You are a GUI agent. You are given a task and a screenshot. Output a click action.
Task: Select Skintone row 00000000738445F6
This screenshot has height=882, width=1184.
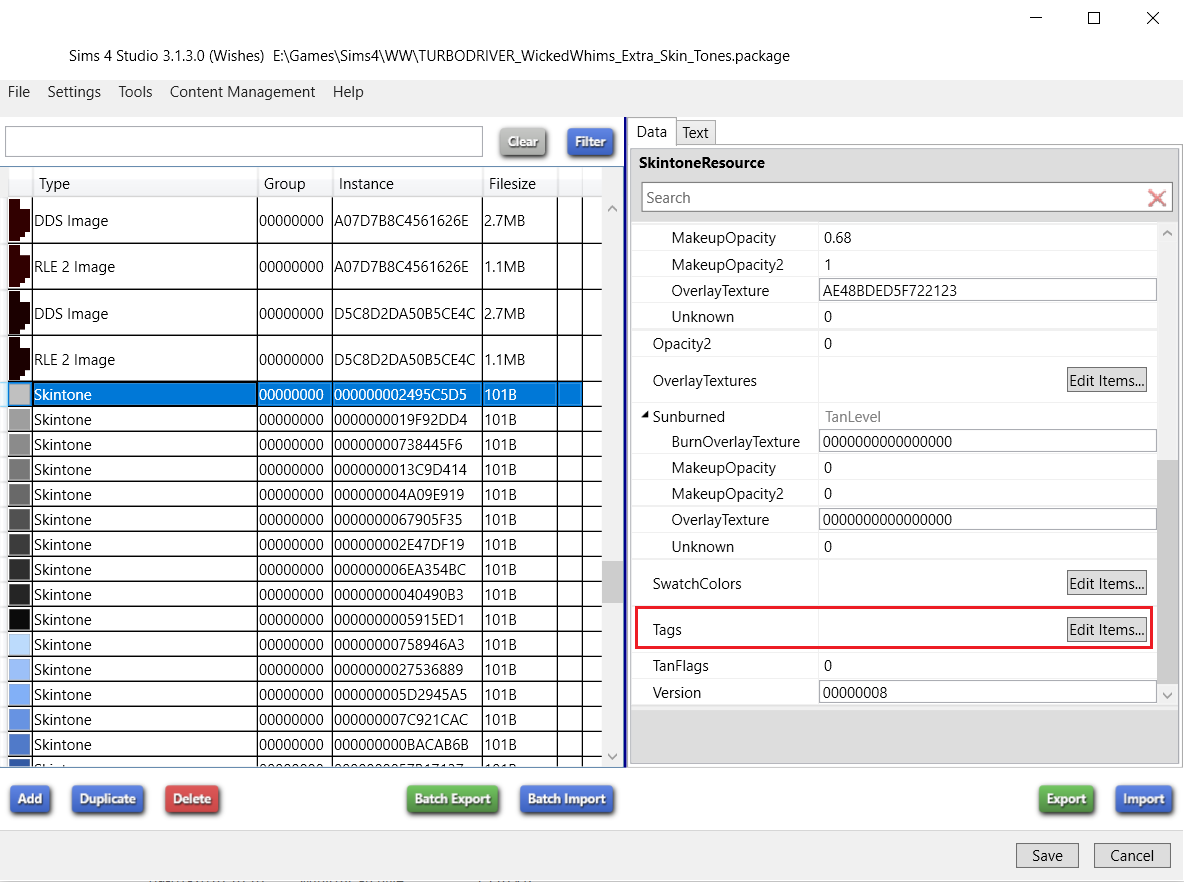(x=295, y=444)
